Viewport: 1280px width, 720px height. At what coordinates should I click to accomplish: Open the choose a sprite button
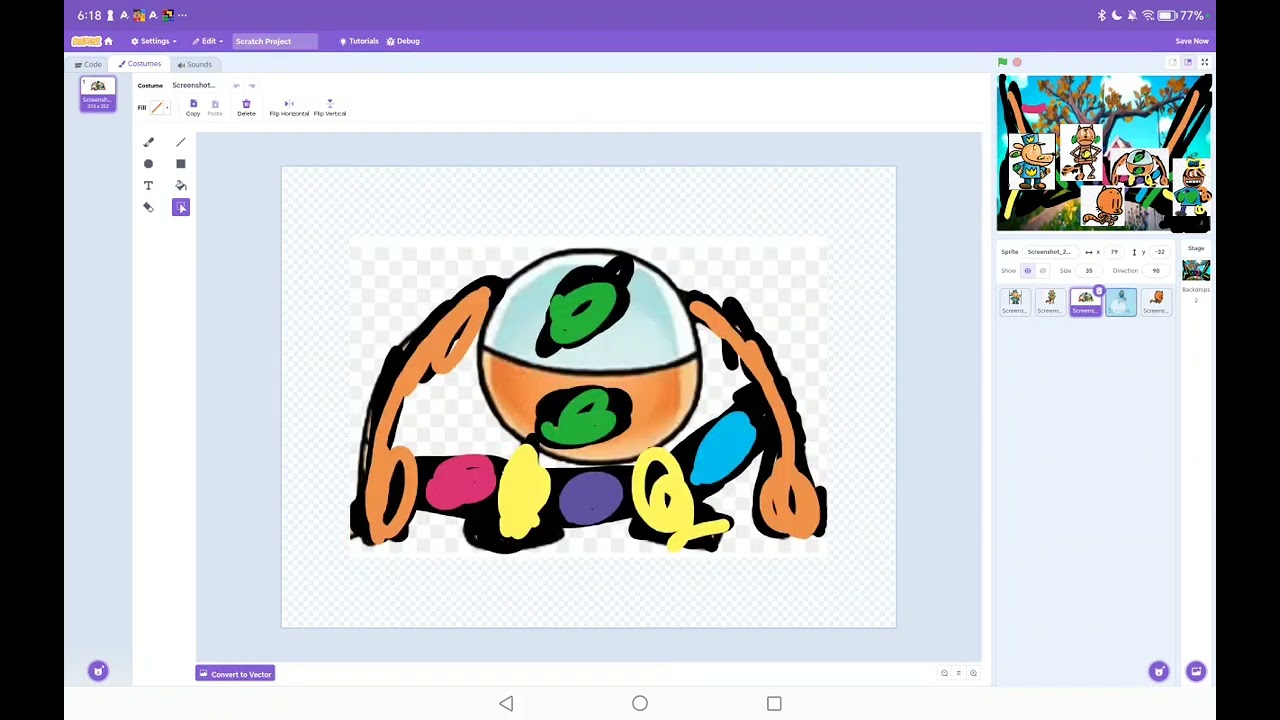[1159, 671]
